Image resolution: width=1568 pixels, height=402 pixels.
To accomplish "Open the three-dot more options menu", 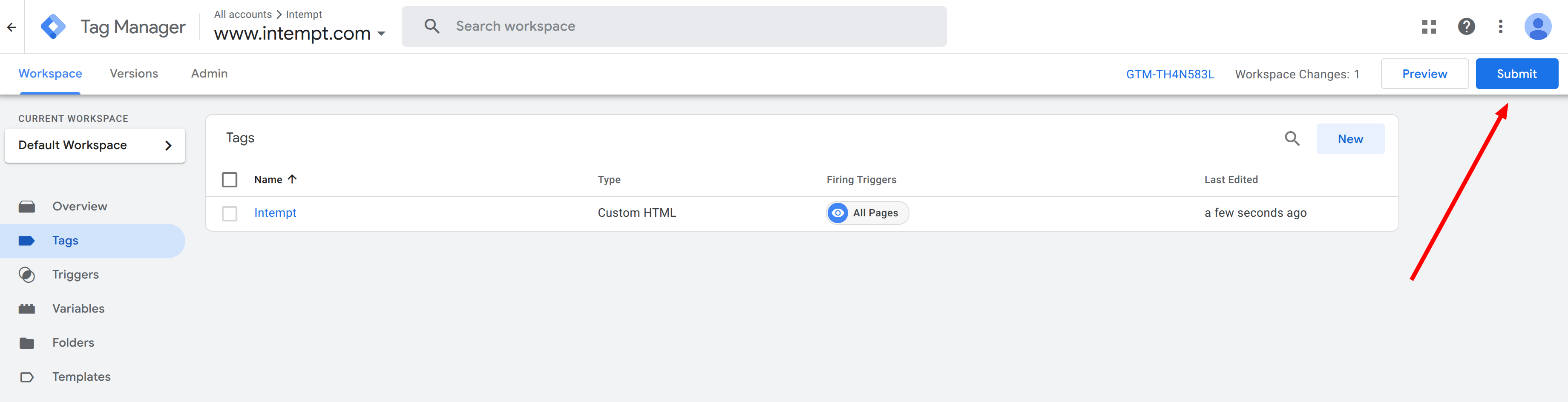I will click(x=1500, y=27).
